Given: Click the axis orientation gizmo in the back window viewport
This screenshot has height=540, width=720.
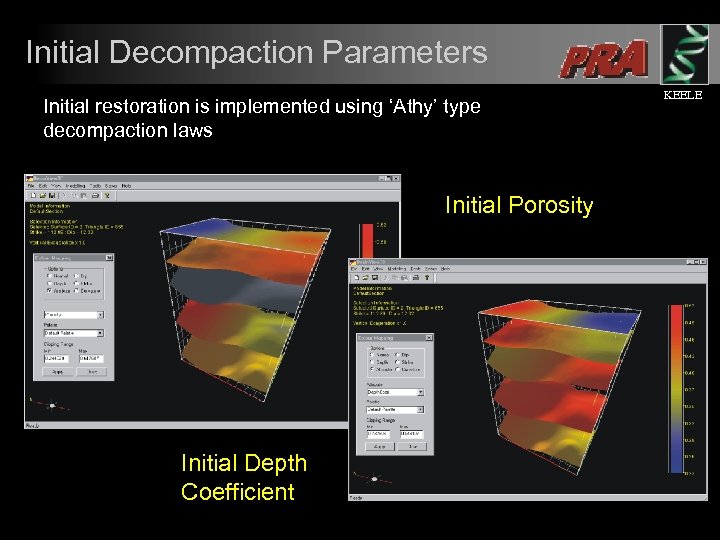Looking at the screenshot, I should click(51, 405).
